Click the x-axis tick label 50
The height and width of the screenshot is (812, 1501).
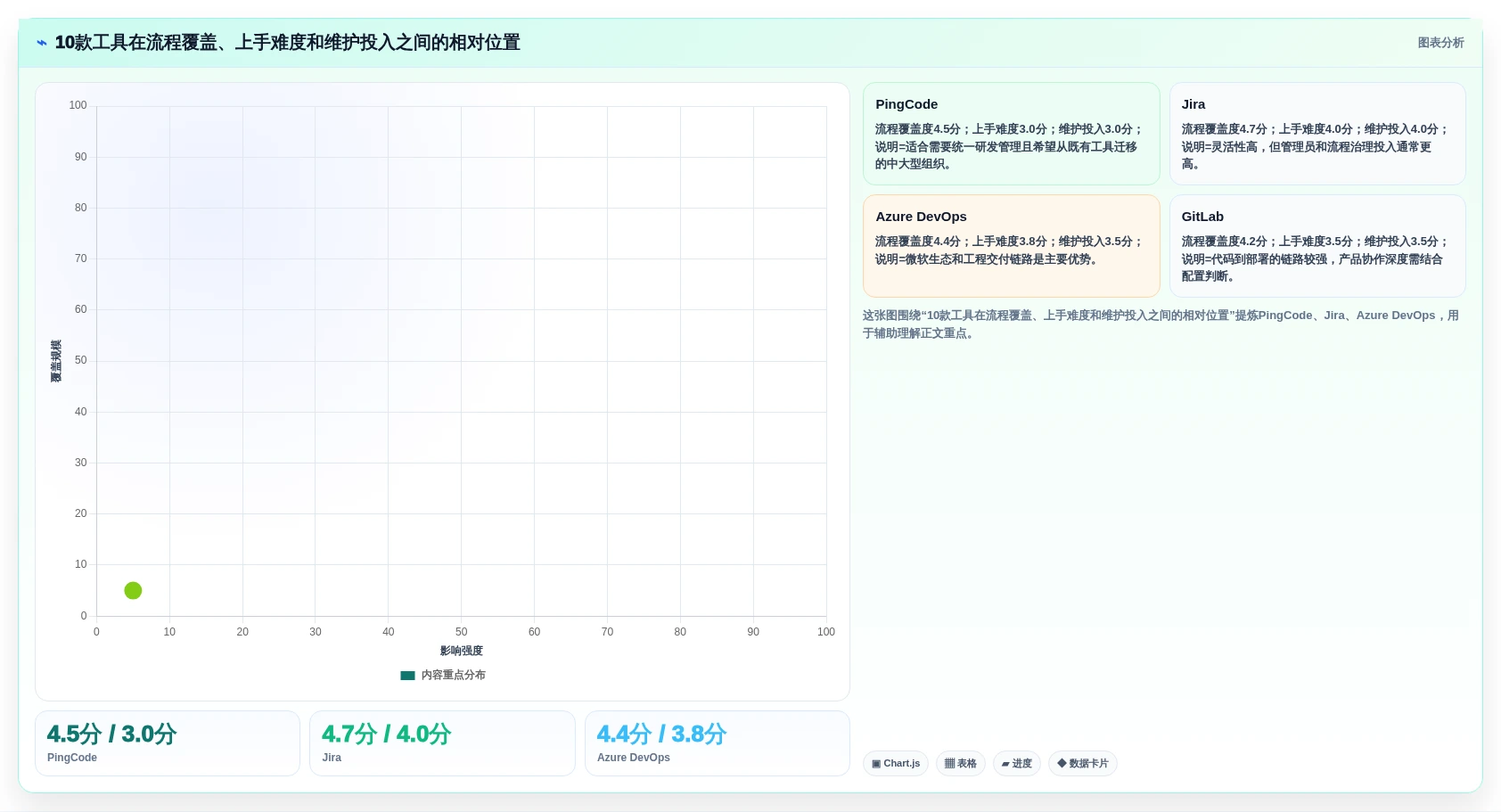pos(461,632)
